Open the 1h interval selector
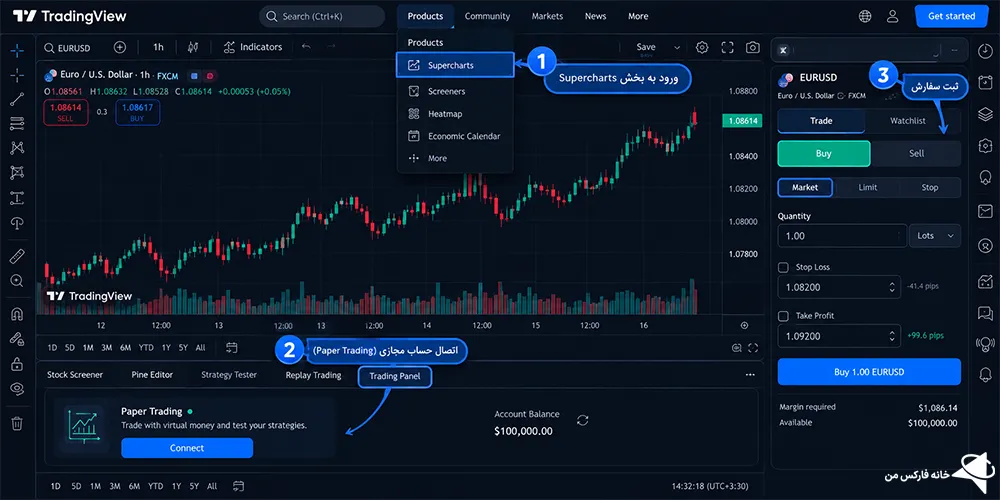Screen dimensions: 1000x500 (158, 47)
